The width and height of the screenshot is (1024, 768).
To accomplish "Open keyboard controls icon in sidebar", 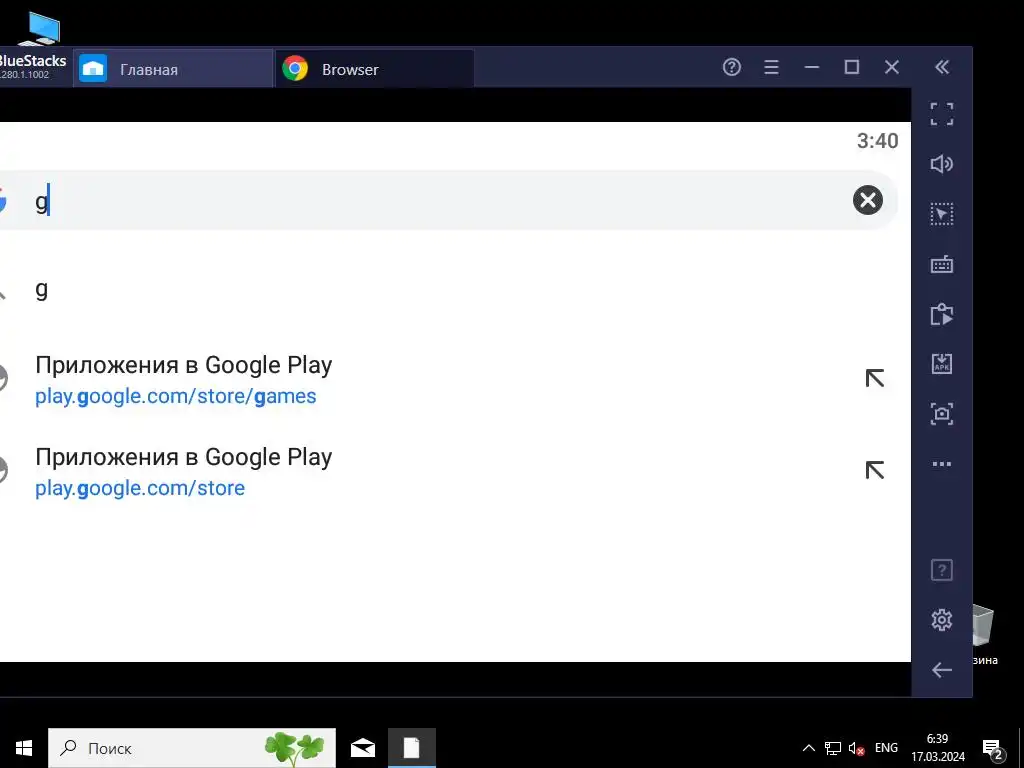I will coord(942,264).
